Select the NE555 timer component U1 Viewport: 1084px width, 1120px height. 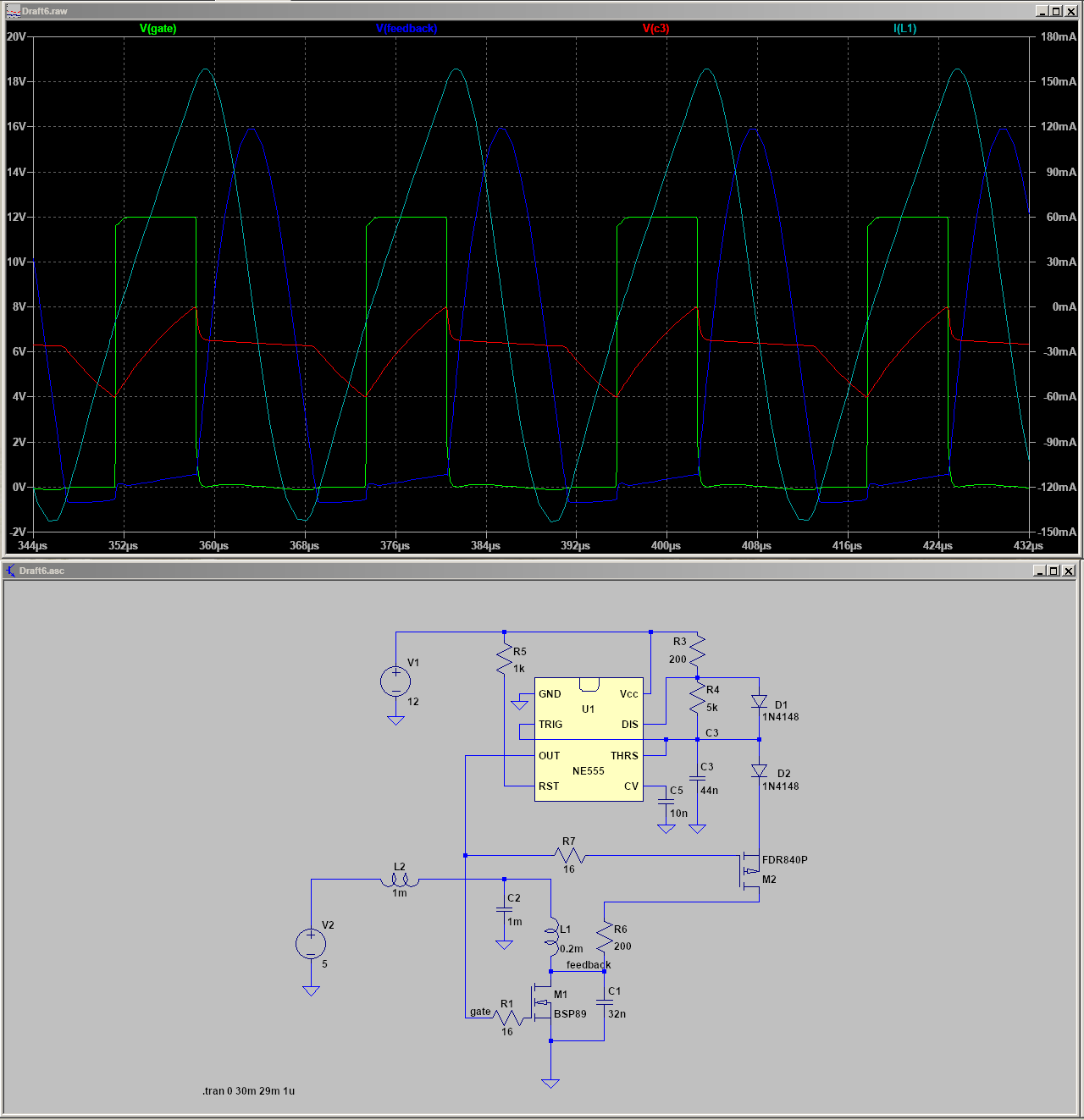tap(589, 739)
